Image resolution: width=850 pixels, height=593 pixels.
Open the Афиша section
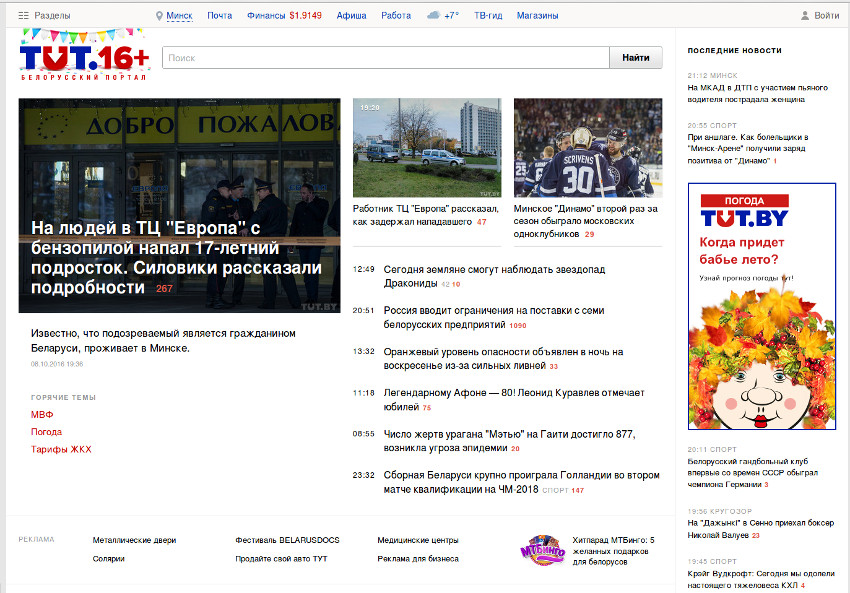pos(351,16)
